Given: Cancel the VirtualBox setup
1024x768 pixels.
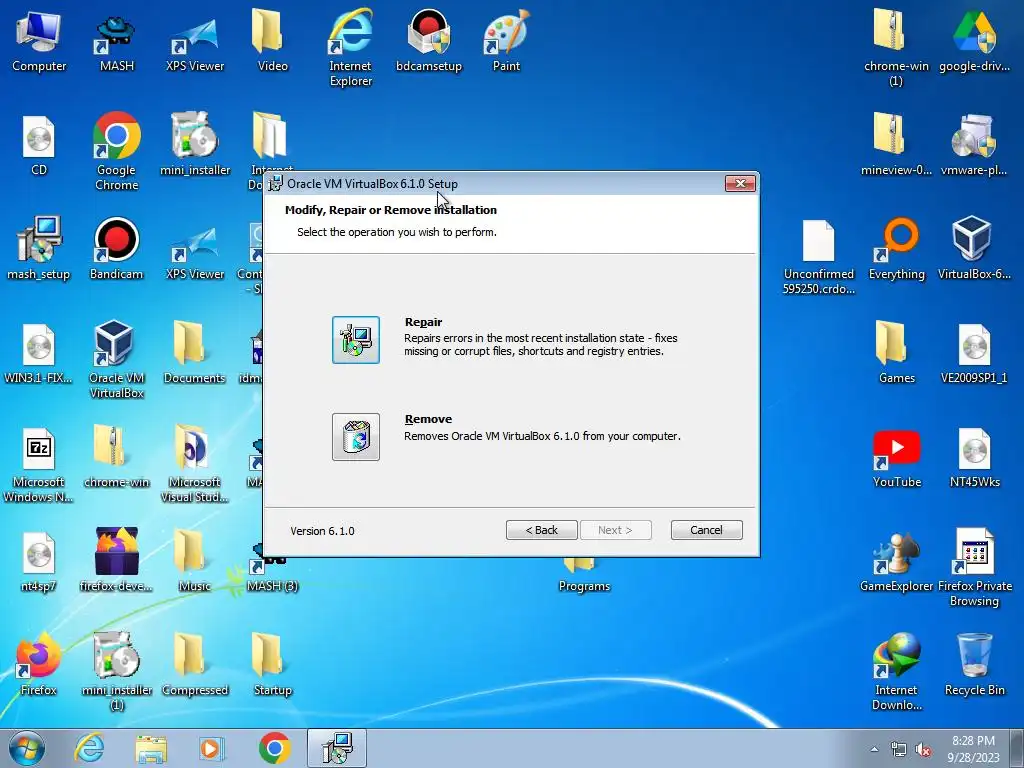Looking at the screenshot, I should pyautogui.click(x=707, y=530).
